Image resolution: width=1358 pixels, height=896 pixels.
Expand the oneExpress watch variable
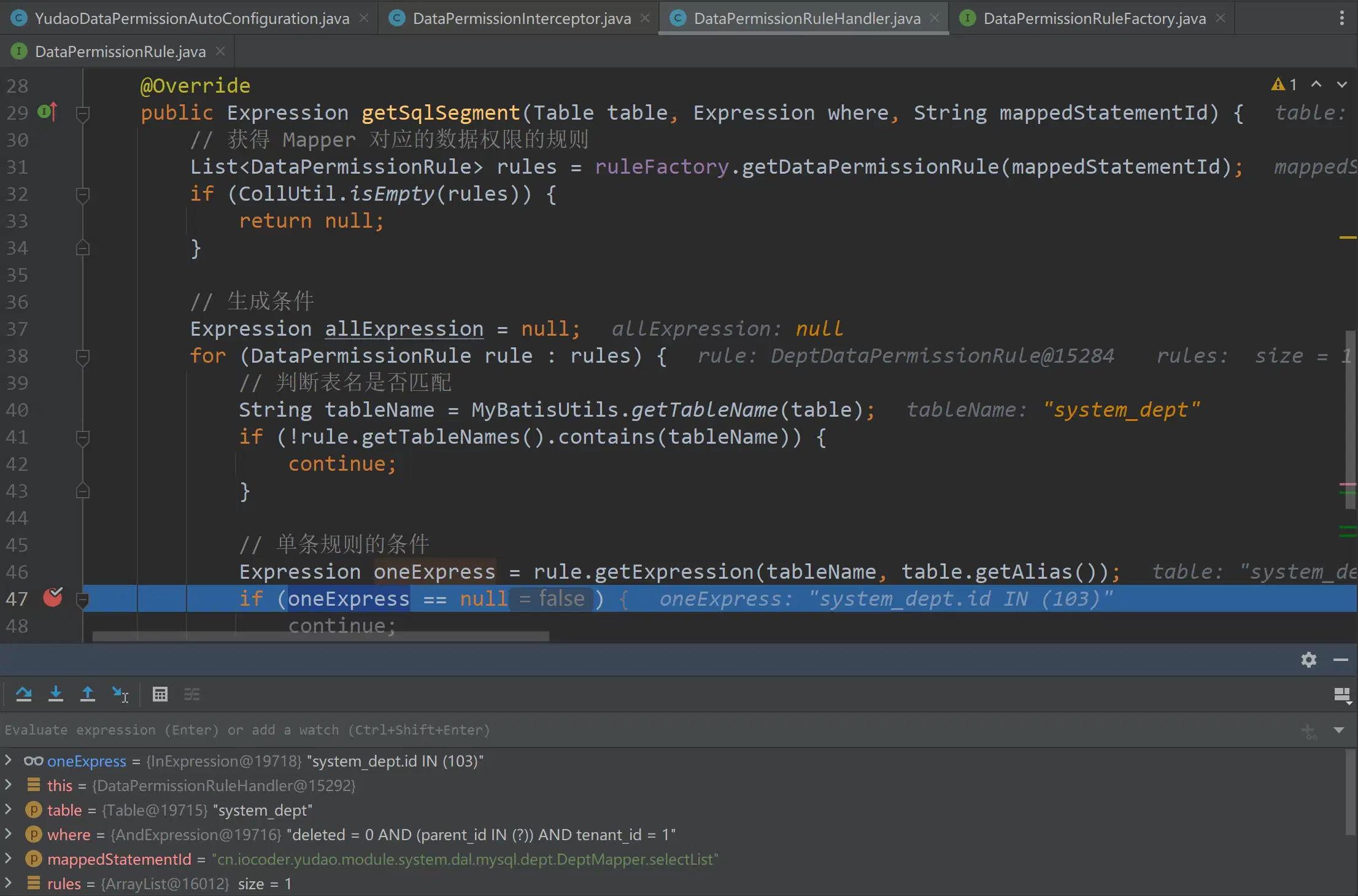8,760
